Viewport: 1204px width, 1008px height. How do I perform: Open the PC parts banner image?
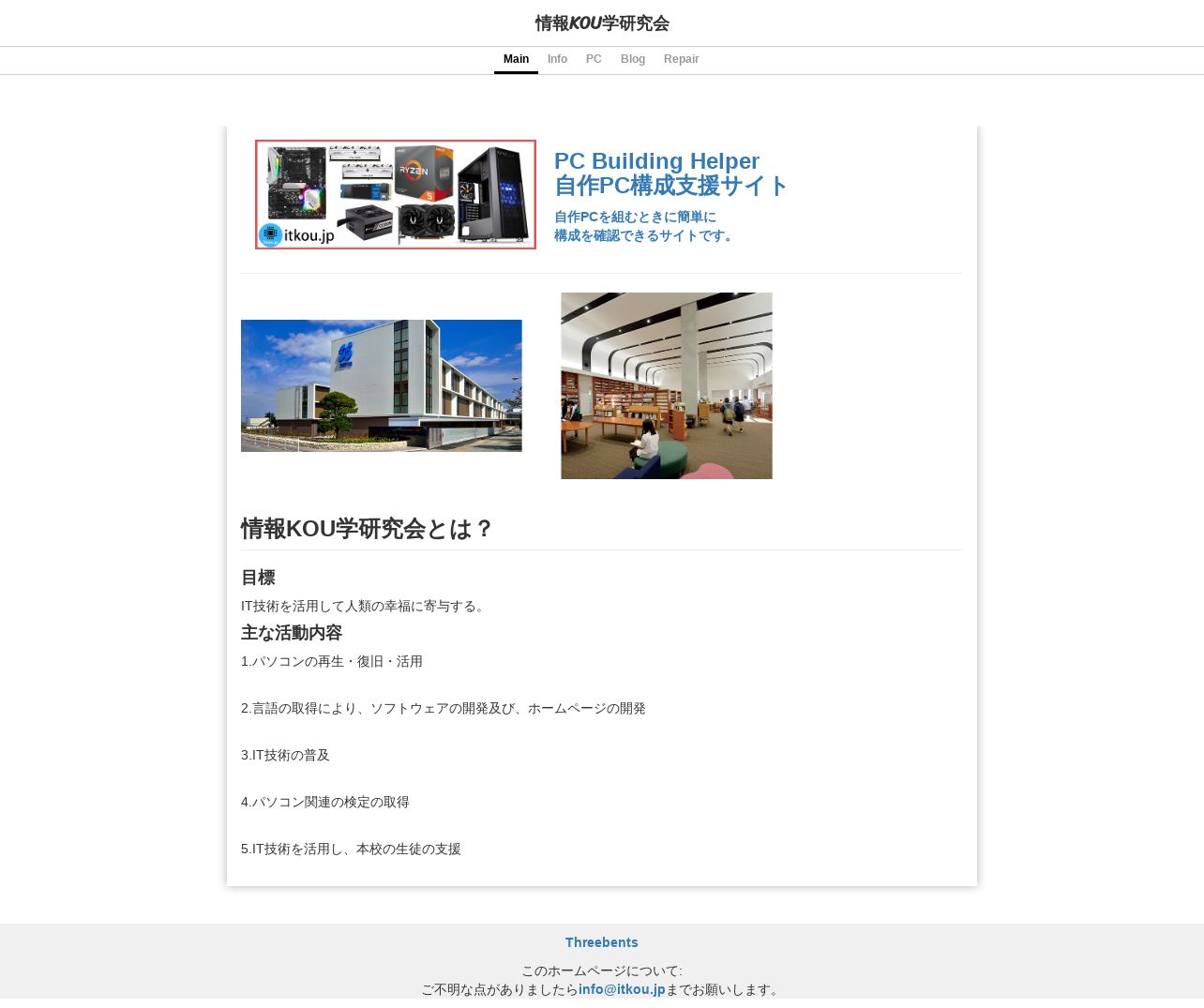point(396,194)
